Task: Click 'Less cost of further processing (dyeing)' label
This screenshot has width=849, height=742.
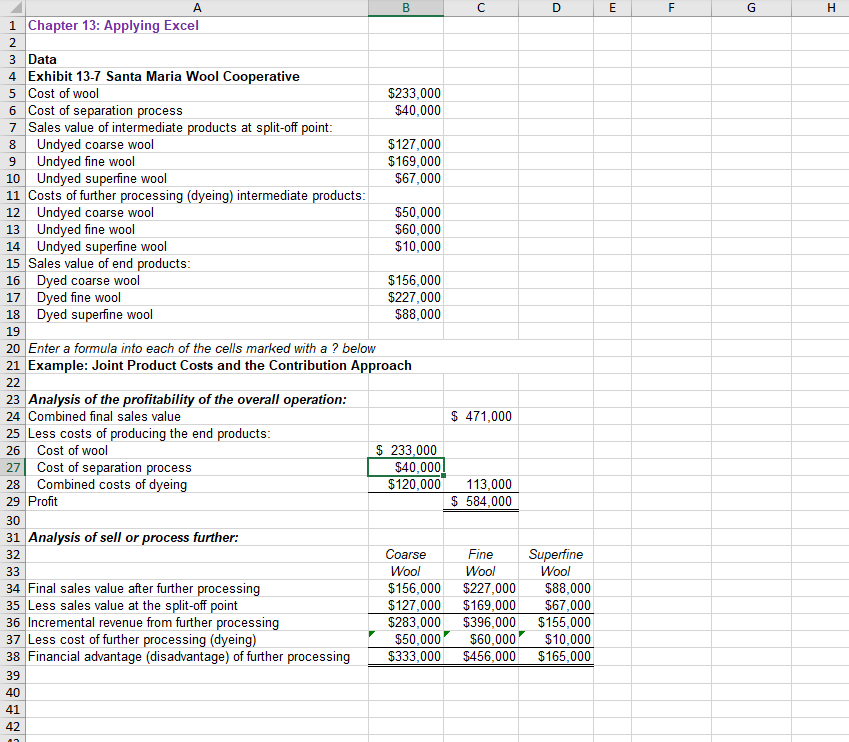Action: (142, 640)
